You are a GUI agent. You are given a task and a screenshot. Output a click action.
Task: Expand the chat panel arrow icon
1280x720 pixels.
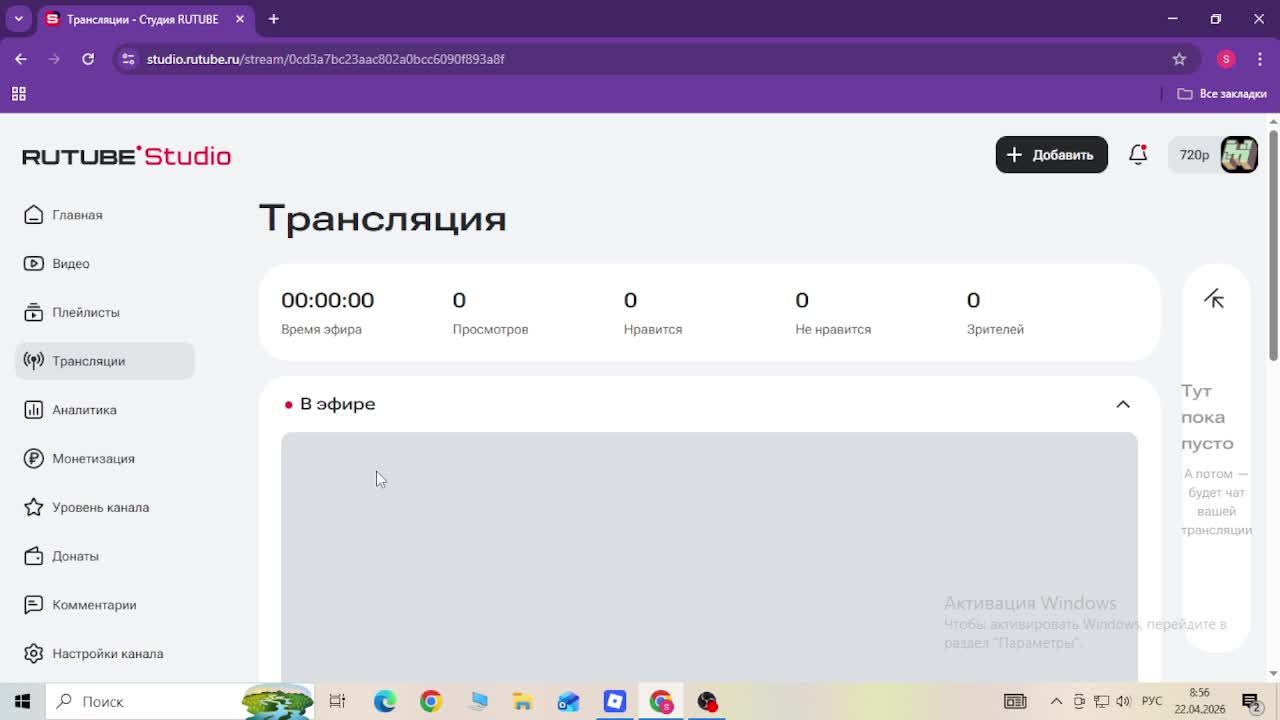[1214, 299]
